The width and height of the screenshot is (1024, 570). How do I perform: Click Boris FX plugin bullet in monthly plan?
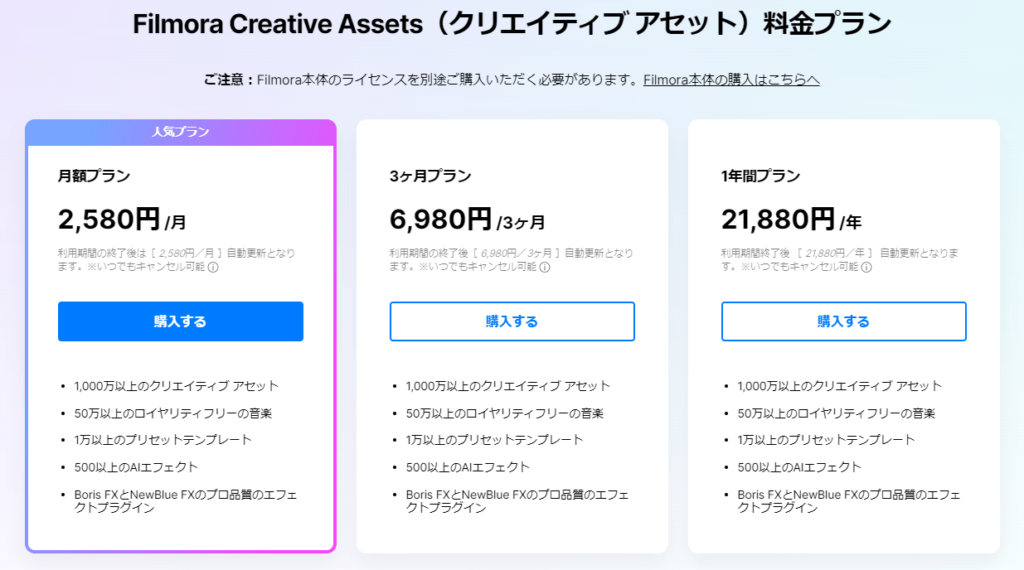tap(185, 501)
